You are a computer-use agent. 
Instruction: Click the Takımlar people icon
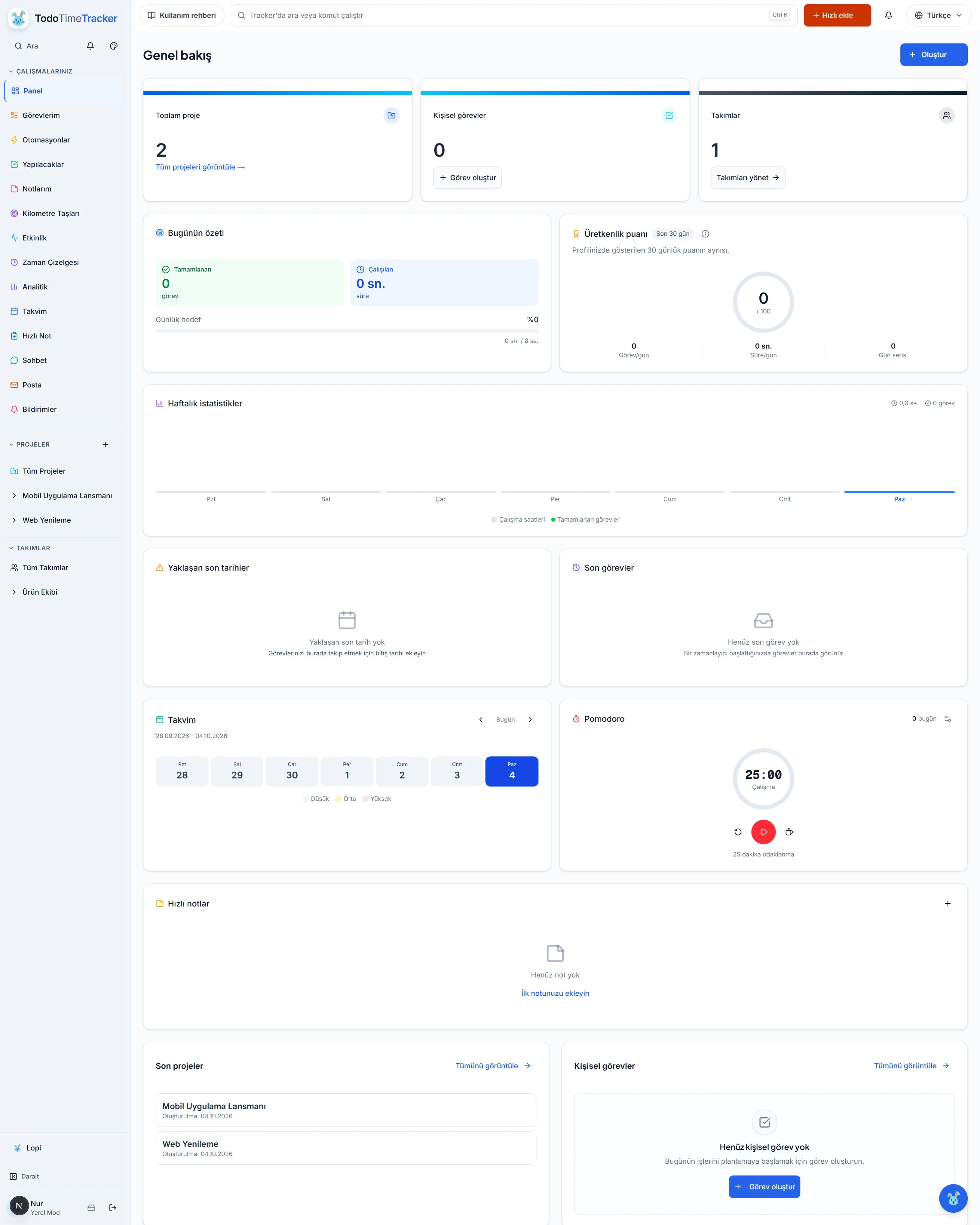[x=946, y=115]
